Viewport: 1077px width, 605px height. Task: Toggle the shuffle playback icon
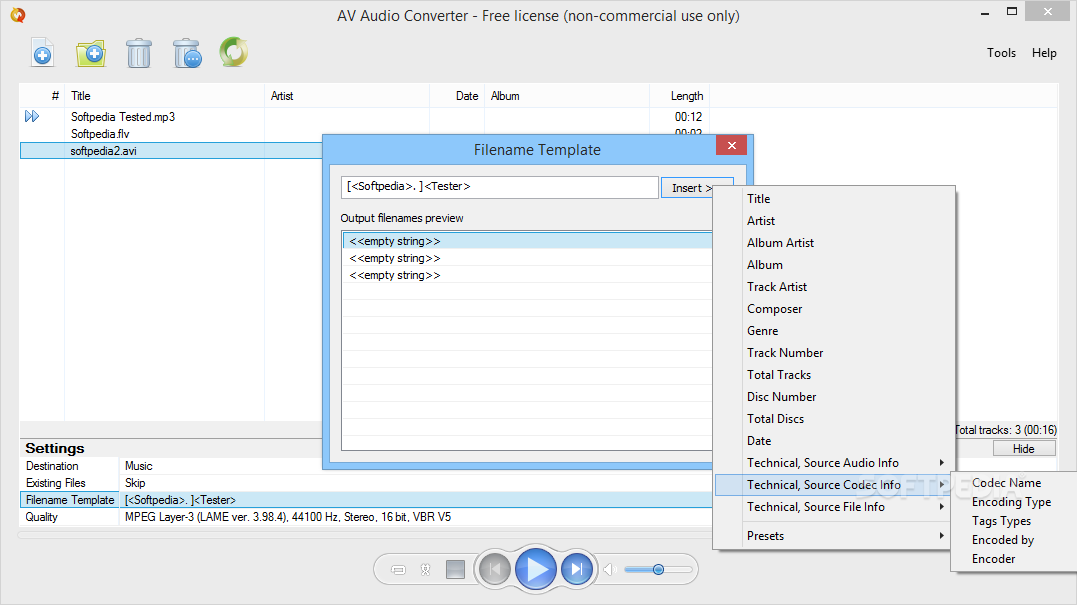click(426, 569)
